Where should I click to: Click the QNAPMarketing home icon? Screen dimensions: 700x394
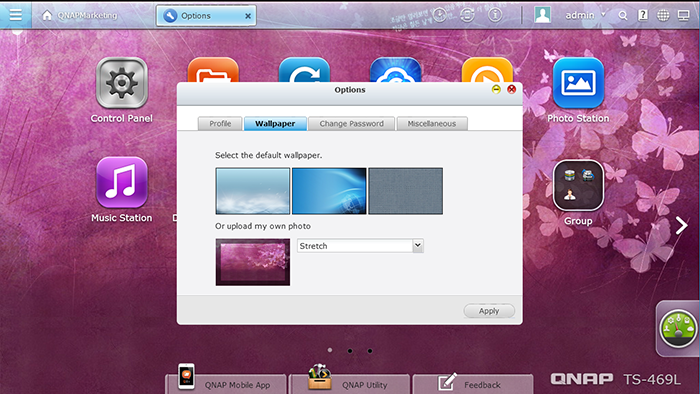(47, 15)
